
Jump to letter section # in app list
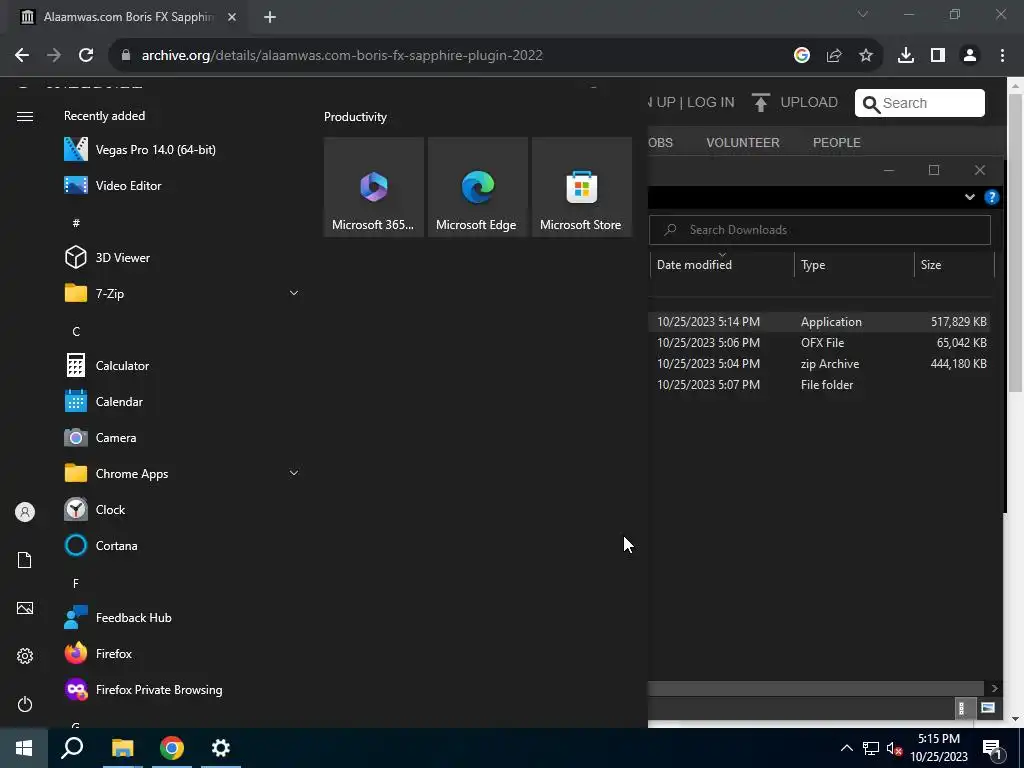76,223
